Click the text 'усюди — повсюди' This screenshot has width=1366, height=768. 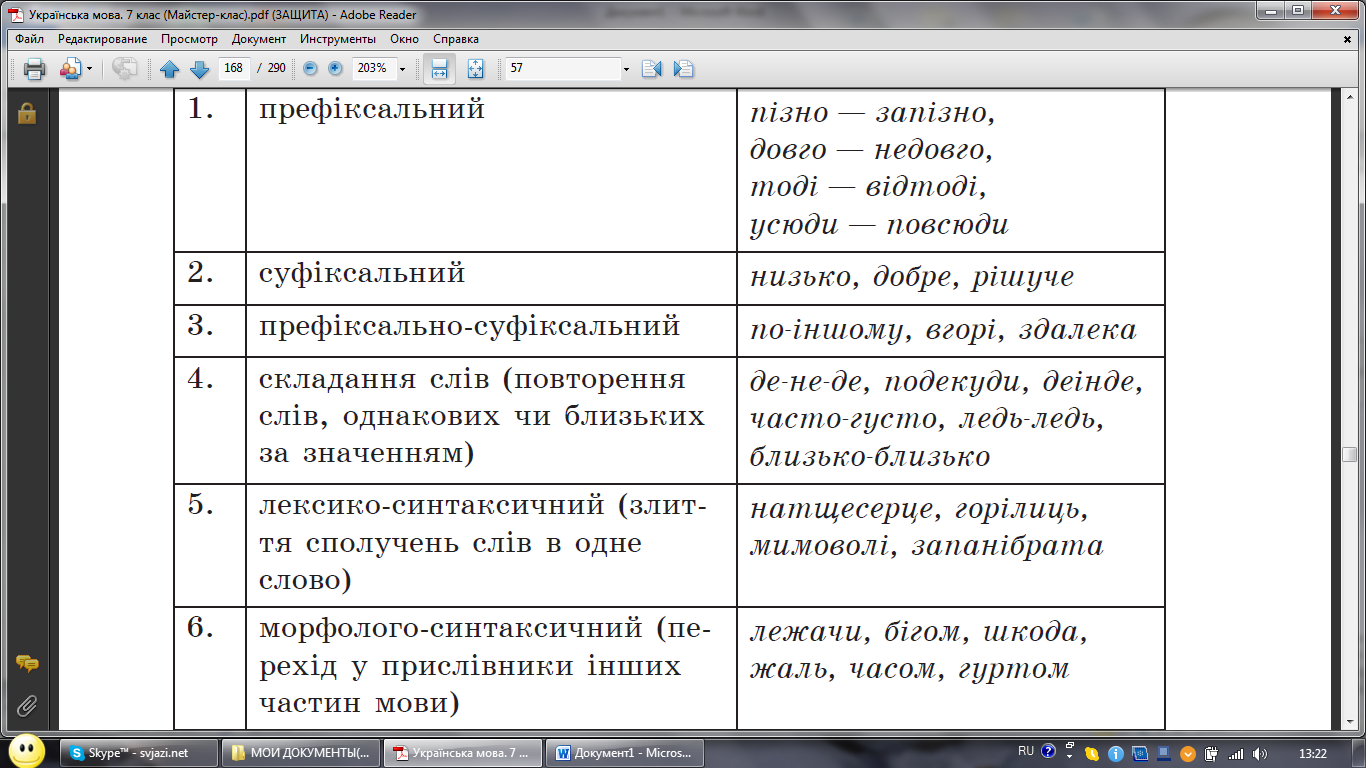[879, 225]
